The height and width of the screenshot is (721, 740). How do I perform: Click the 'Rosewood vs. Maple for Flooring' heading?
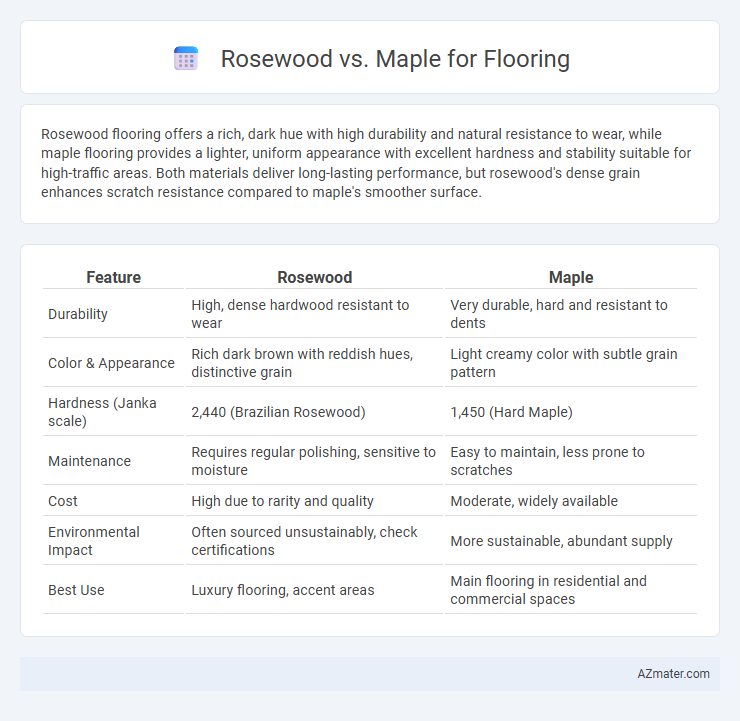tap(395, 59)
